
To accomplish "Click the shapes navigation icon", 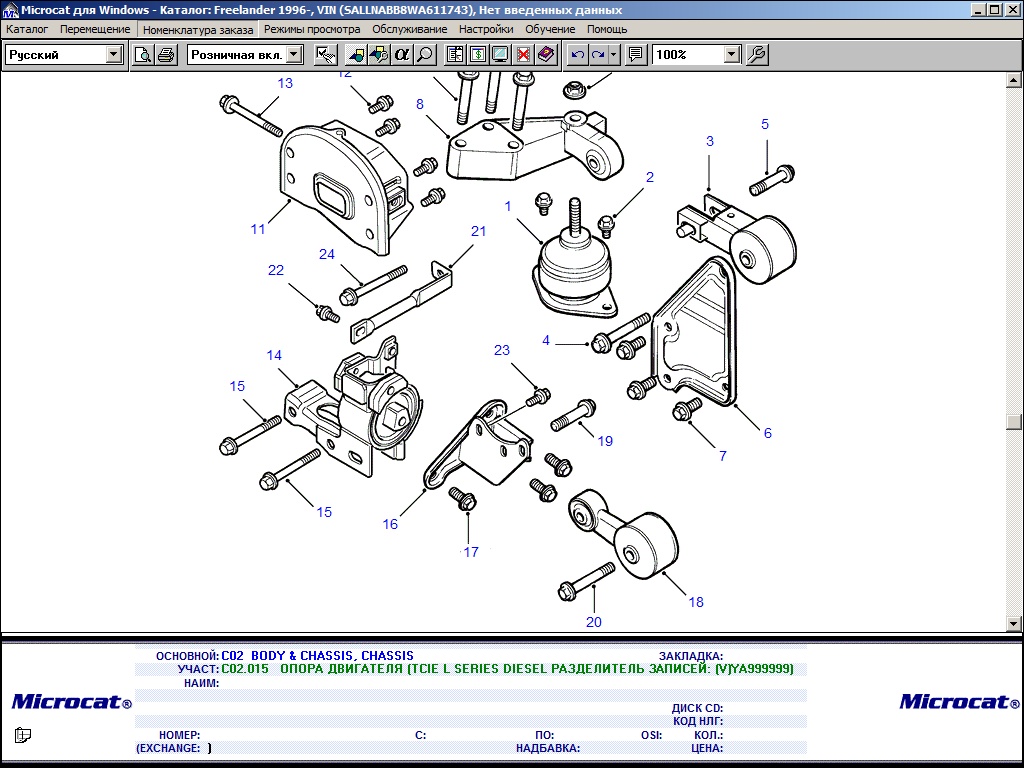I will pyautogui.click(x=356, y=54).
